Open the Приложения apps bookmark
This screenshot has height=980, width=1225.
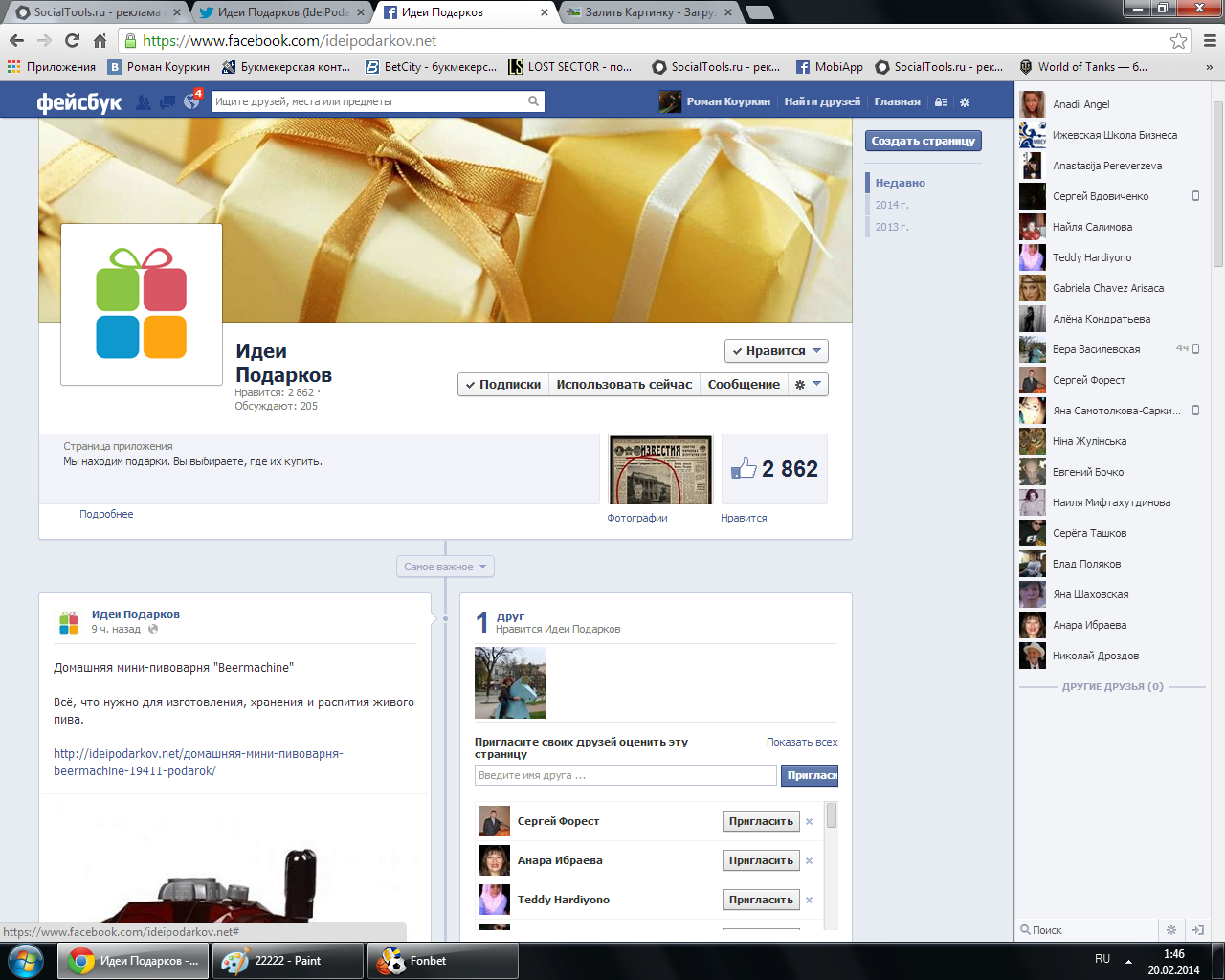pyautogui.click(x=52, y=67)
